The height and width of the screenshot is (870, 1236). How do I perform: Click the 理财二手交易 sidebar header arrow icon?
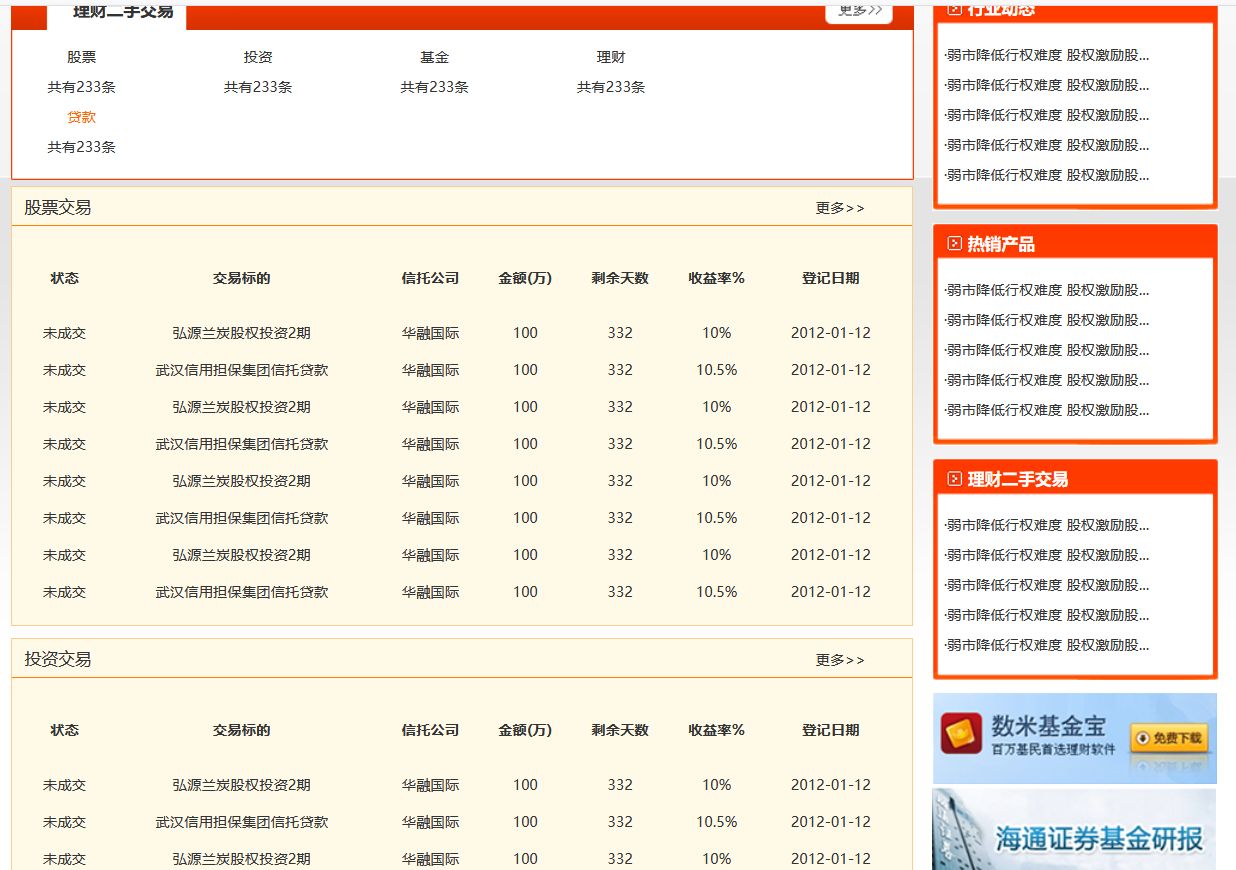pos(955,479)
